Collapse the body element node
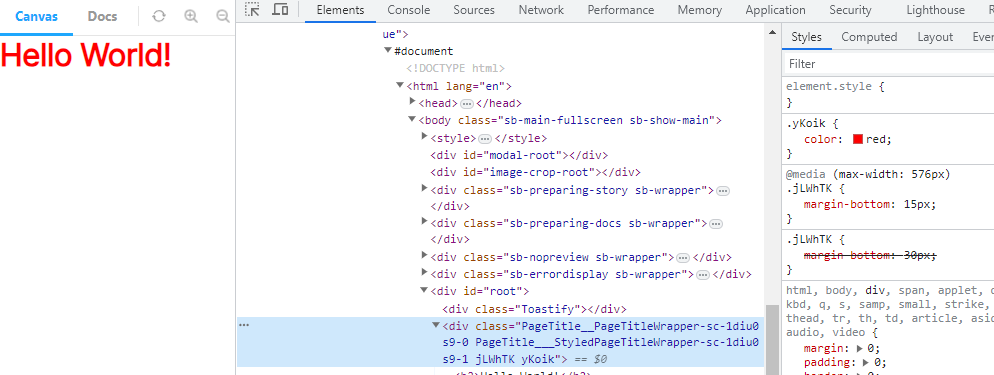Viewport: 994px width, 375px height. [x=411, y=119]
